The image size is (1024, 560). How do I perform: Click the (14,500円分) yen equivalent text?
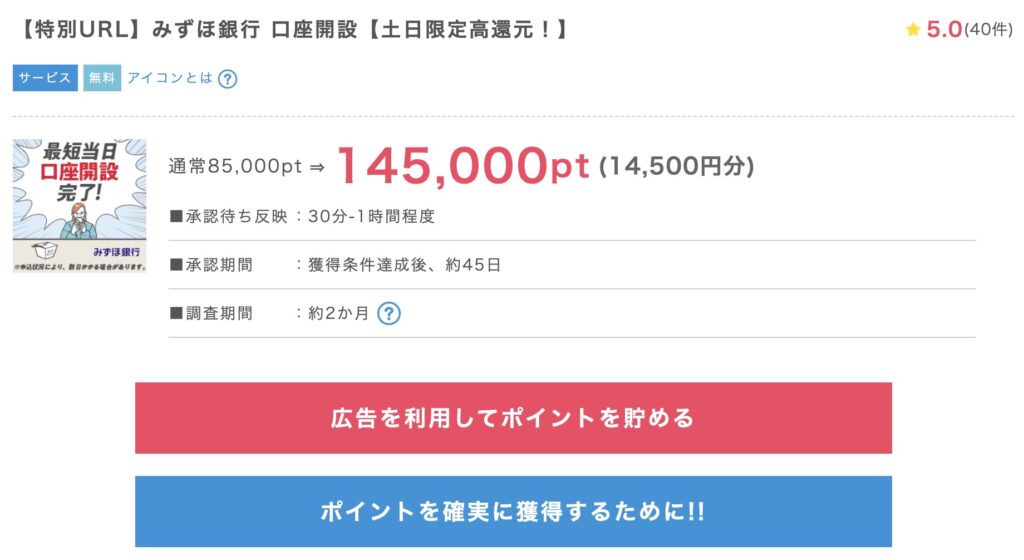pos(676,167)
